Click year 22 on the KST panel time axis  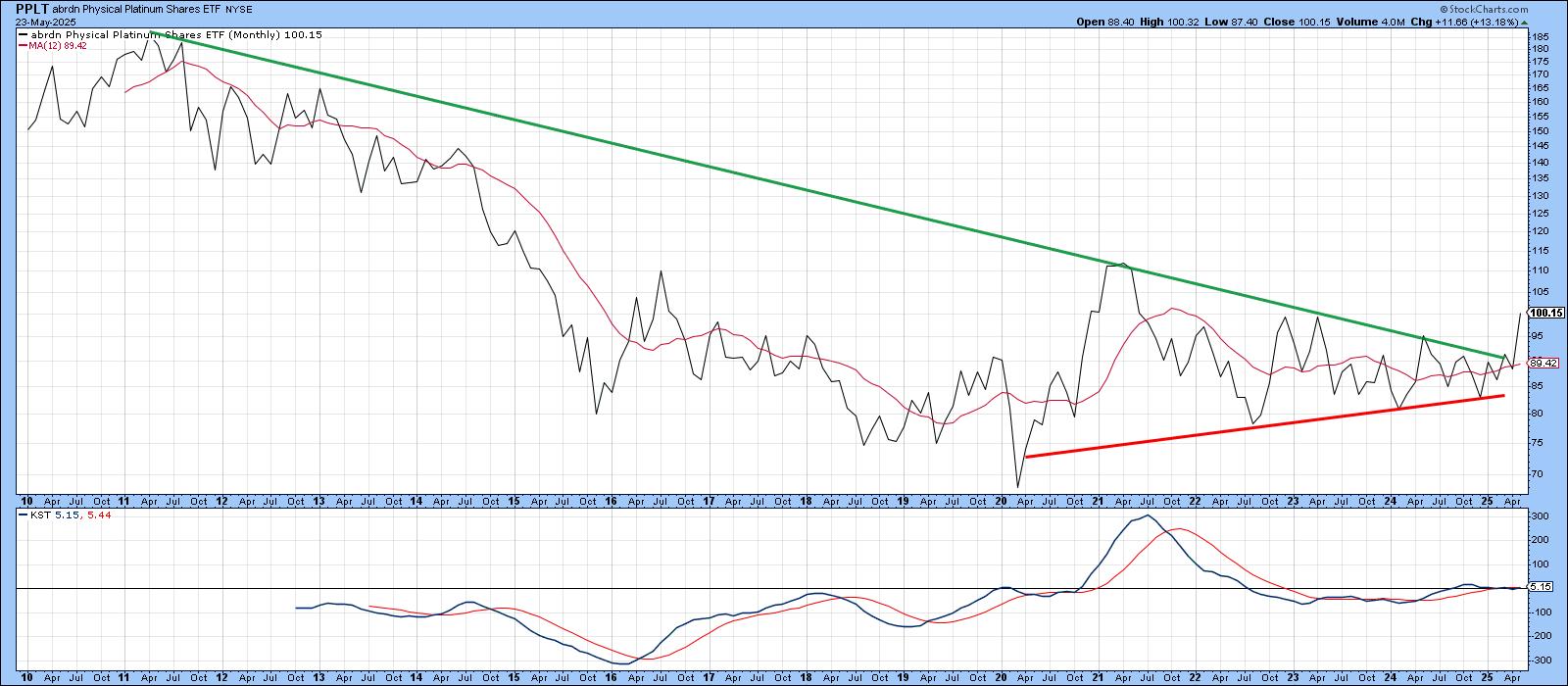1195,678
